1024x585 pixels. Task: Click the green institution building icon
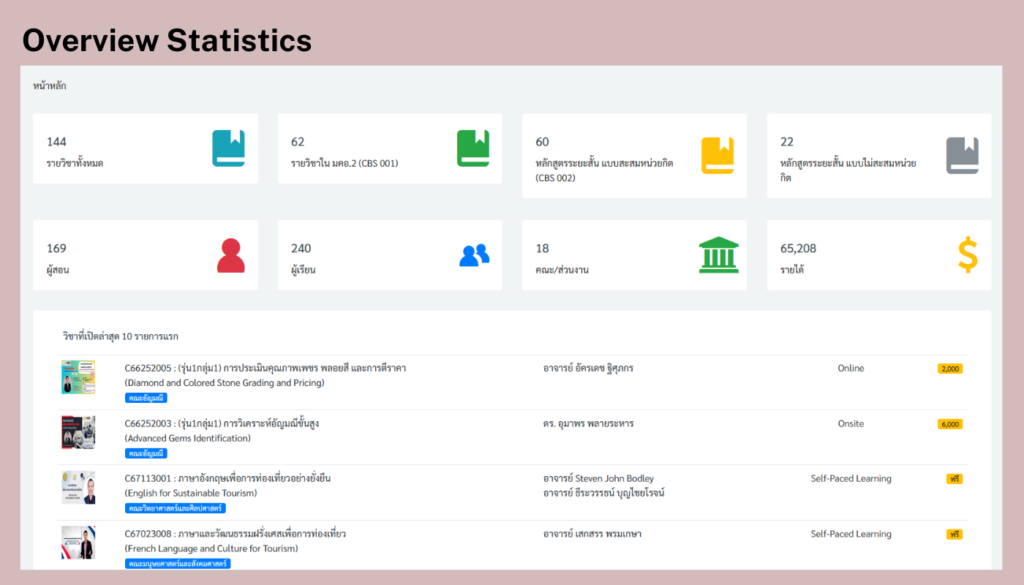tap(718, 255)
